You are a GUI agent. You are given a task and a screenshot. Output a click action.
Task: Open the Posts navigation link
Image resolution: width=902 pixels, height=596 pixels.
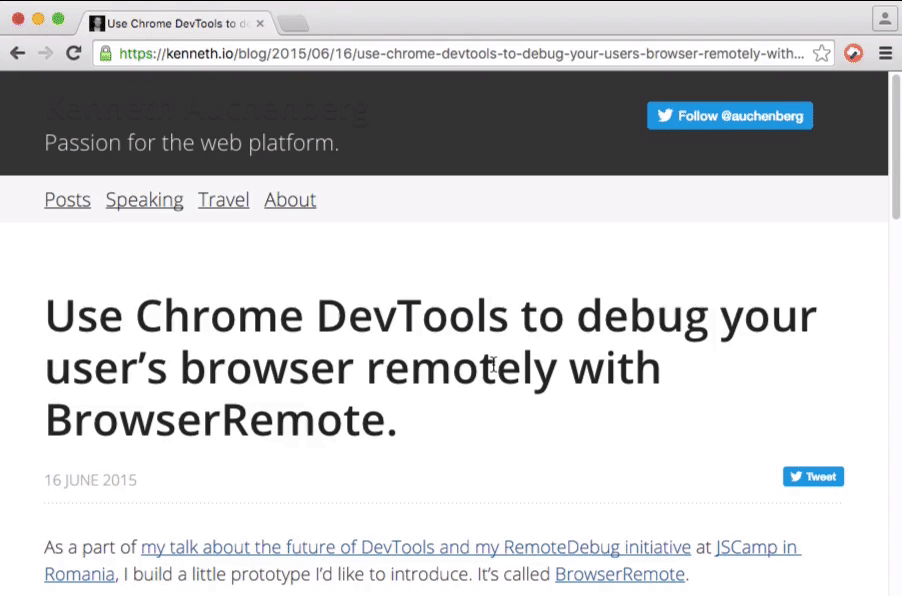[67, 200]
